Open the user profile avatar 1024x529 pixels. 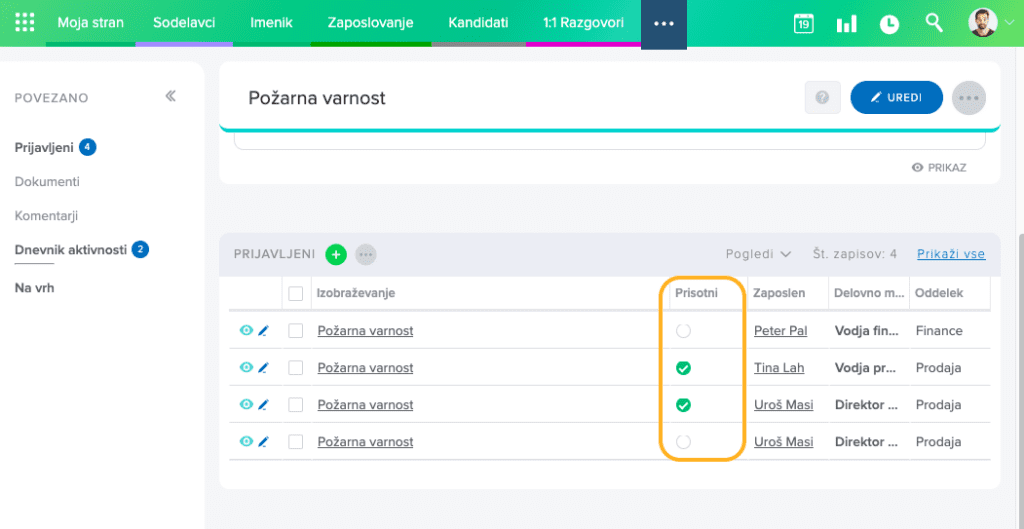(983, 23)
